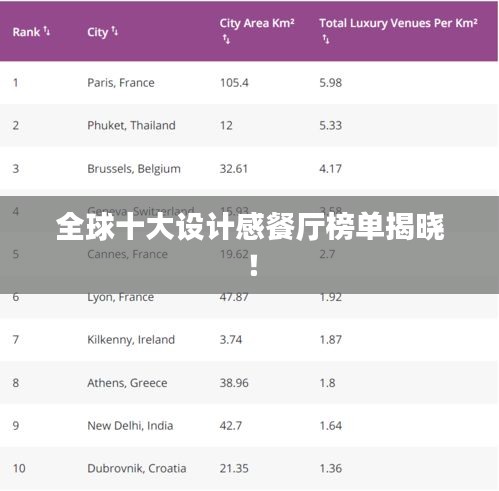Click New Delhi, India entry

point(130,426)
